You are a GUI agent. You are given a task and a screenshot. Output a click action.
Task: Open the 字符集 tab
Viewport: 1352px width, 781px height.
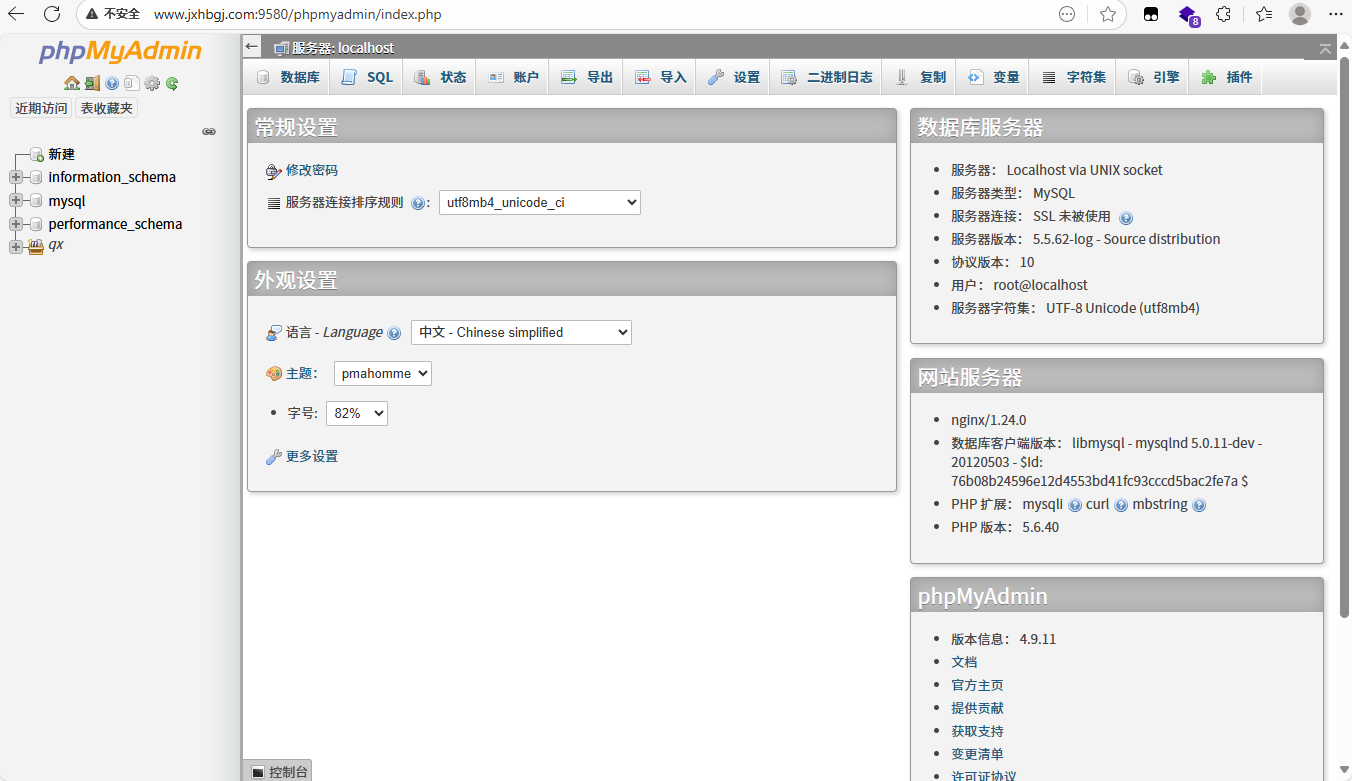point(1074,77)
